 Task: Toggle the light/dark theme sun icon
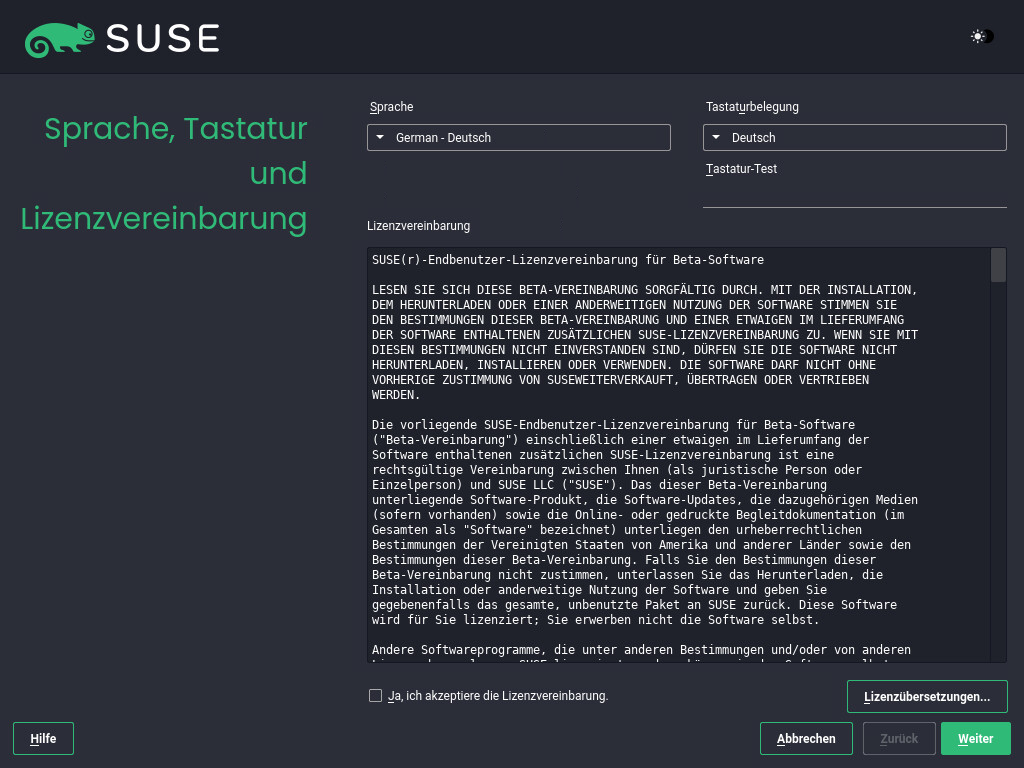[x=981, y=37]
